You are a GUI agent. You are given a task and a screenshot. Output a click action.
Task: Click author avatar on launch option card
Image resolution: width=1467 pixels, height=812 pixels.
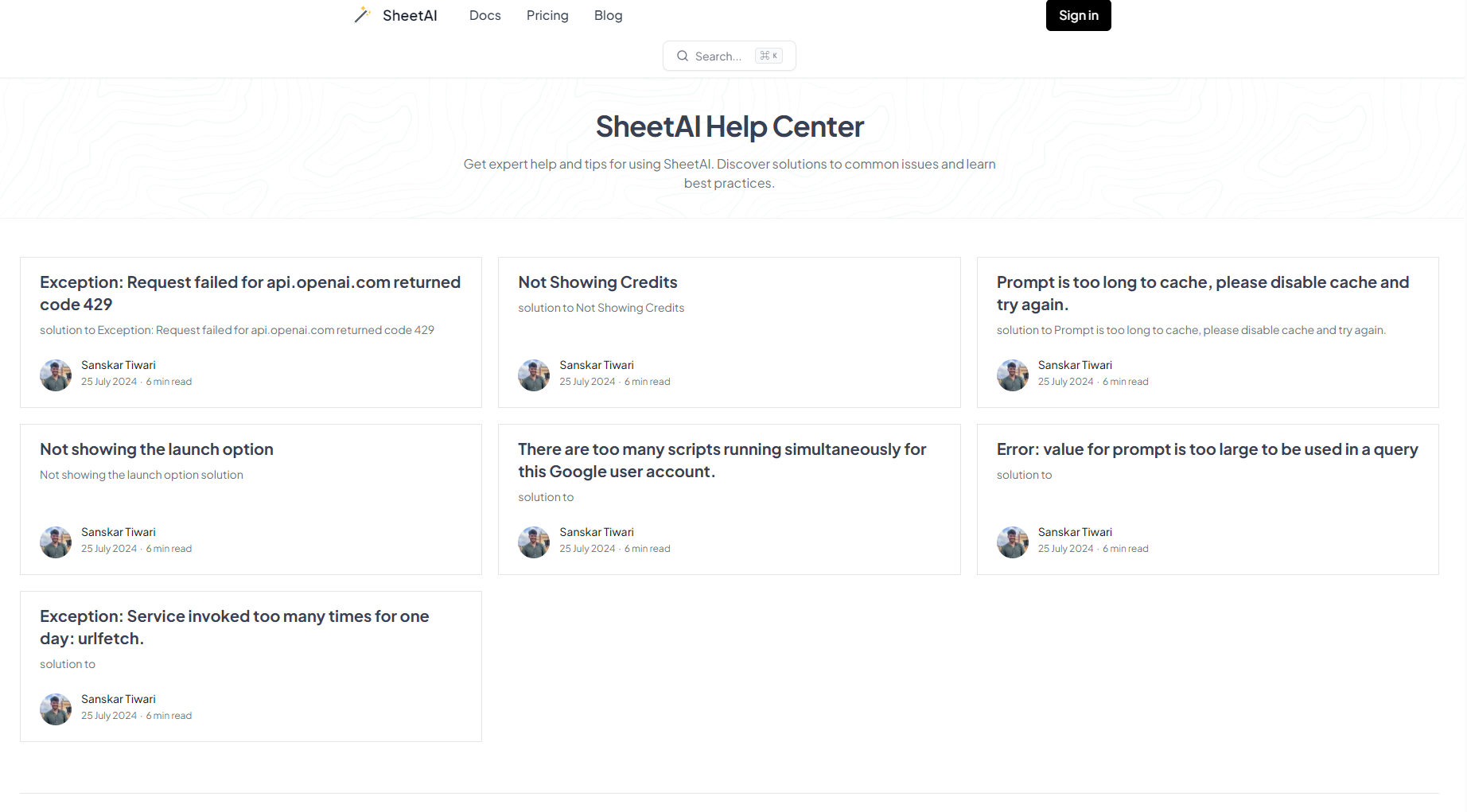(x=56, y=542)
